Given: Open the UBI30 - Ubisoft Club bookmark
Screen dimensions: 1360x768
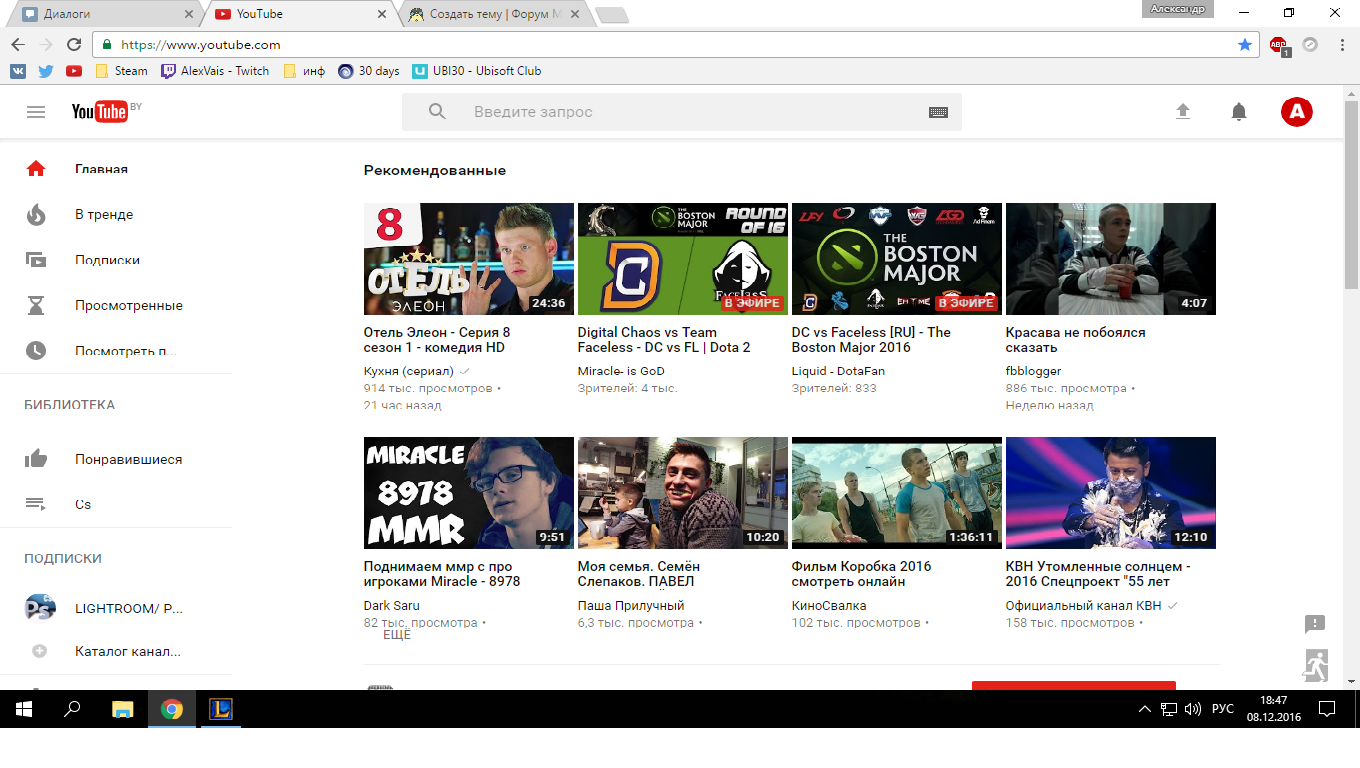Looking at the screenshot, I should pos(477,71).
